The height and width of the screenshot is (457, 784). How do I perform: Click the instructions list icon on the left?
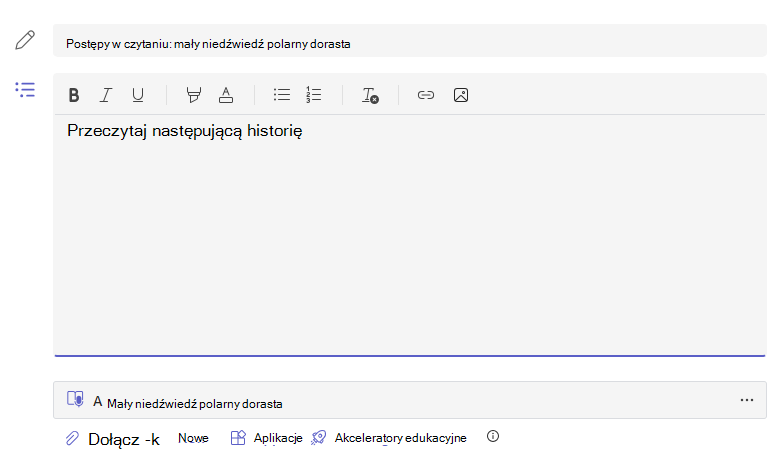[25, 90]
